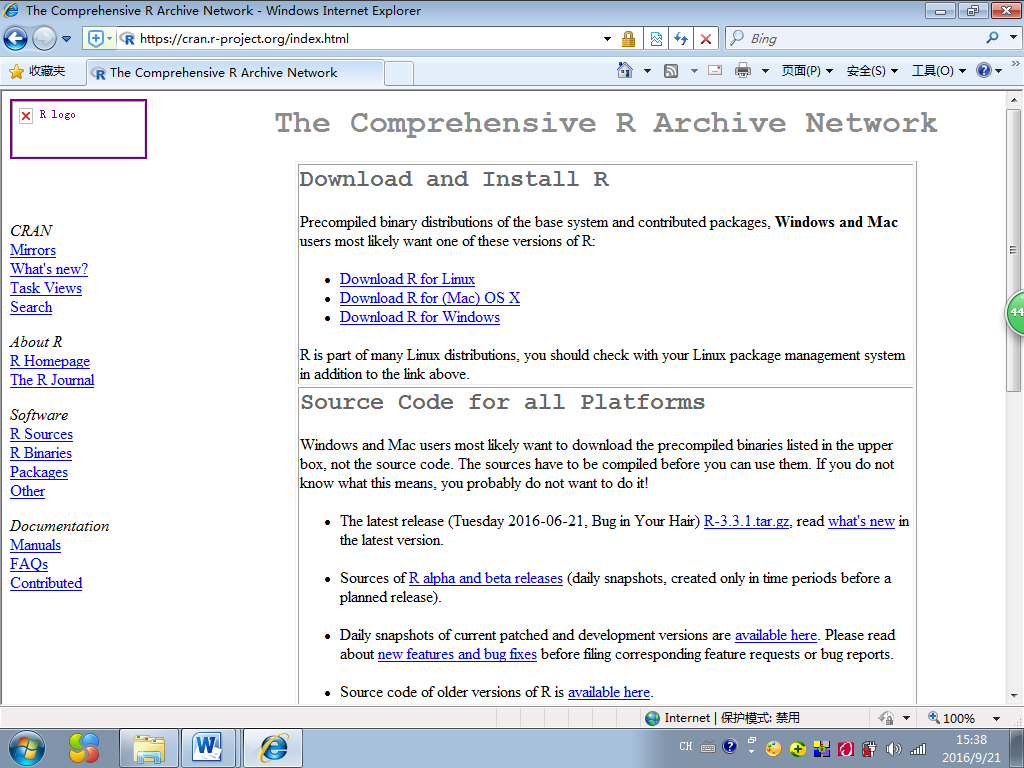
Task: Click the Help question mark icon
Action: click(x=984, y=70)
